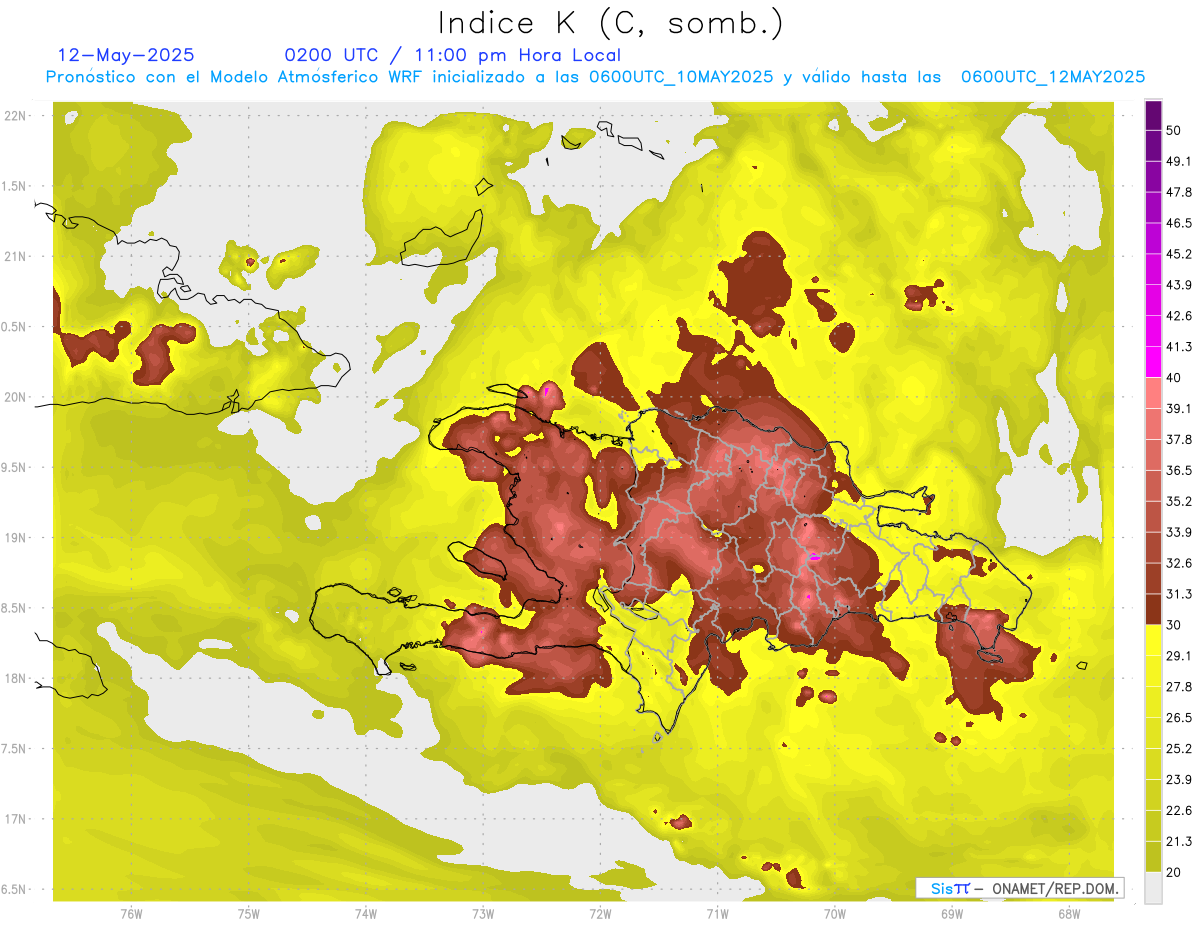Click the "74W" longitude label
This screenshot has height=927, width=1200.
pyautogui.click(x=366, y=913)
